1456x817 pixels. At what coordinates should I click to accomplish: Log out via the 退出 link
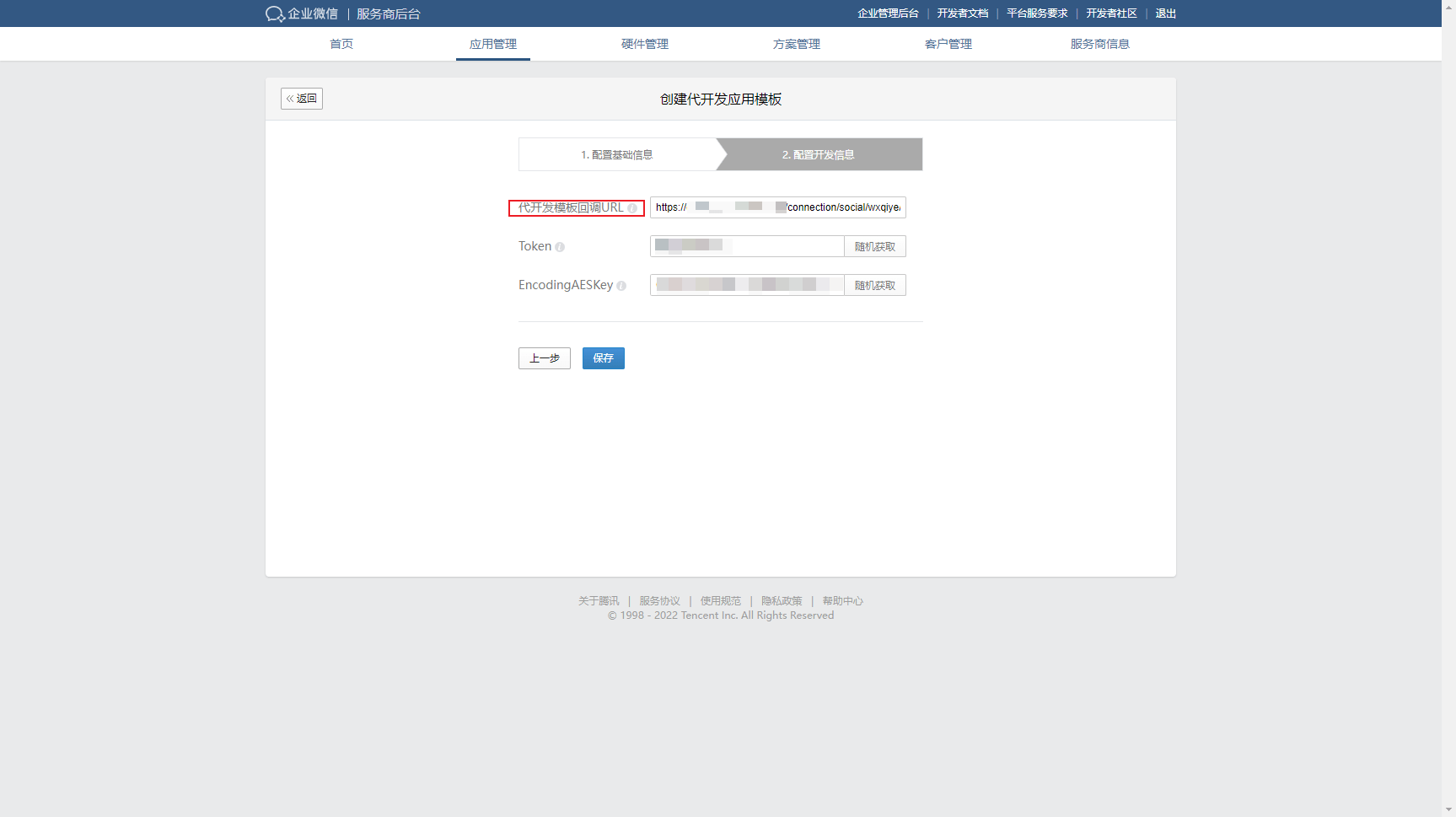(1166, 13)
